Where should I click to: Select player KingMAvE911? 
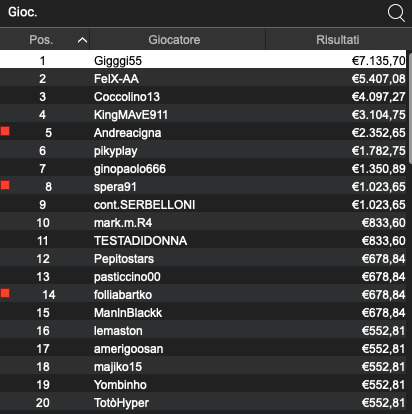(203, 115)
